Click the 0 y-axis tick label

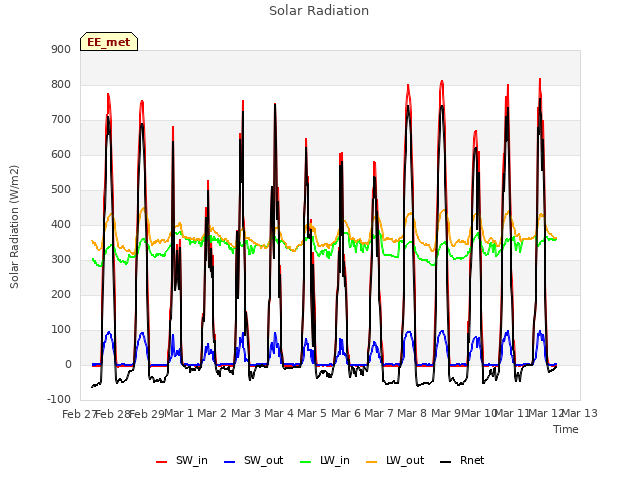coord(69,365)
